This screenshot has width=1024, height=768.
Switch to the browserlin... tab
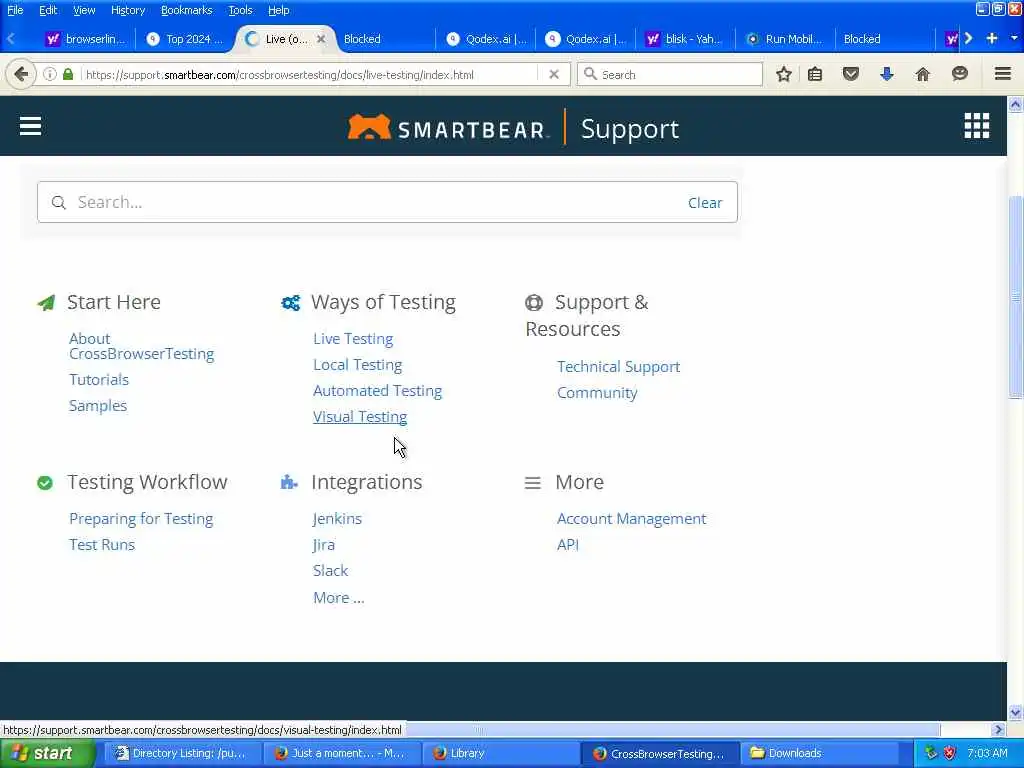(85, 39)
